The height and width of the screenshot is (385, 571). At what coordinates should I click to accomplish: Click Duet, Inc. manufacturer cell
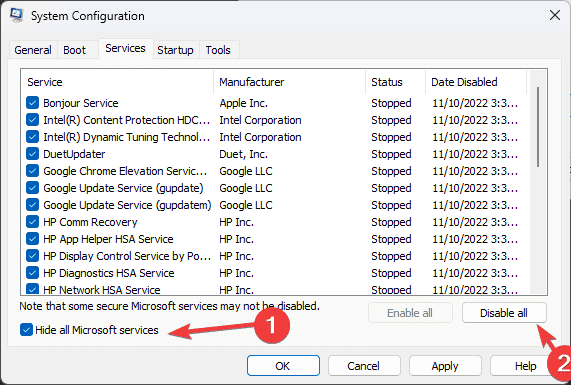coord(244,154)
